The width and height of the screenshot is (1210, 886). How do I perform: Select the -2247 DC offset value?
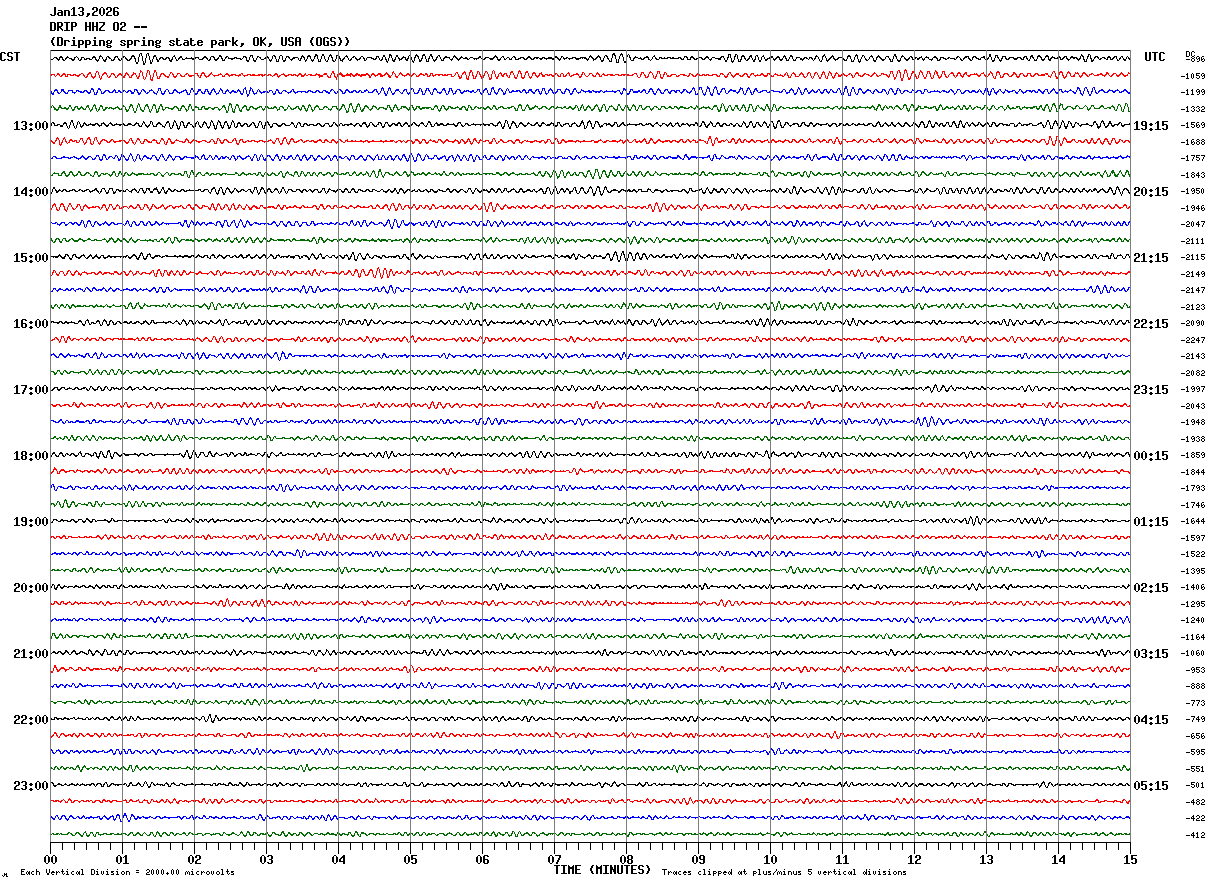(x=1194, y=340)
